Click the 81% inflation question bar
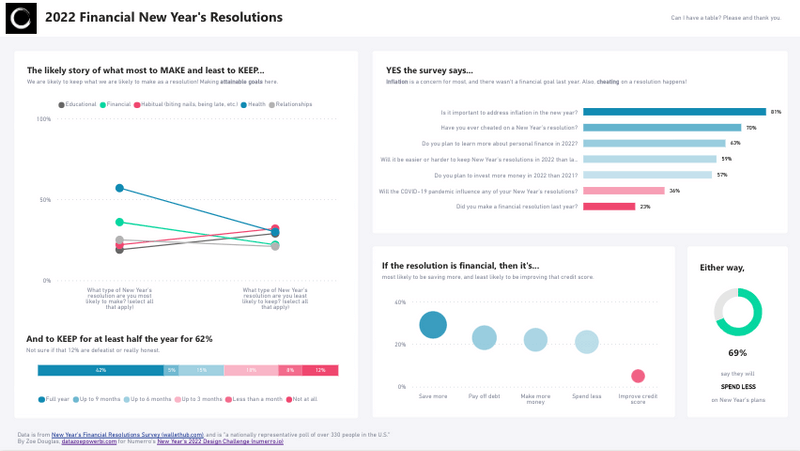 point(674,112)
